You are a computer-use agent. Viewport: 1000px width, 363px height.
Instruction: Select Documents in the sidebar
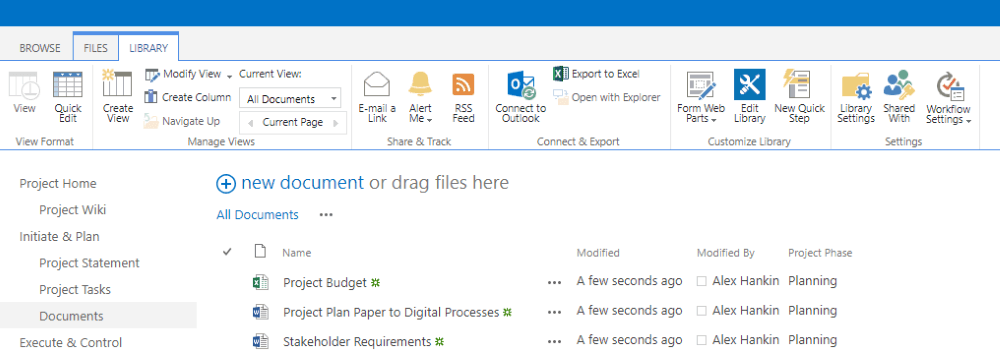click(71, 316)
